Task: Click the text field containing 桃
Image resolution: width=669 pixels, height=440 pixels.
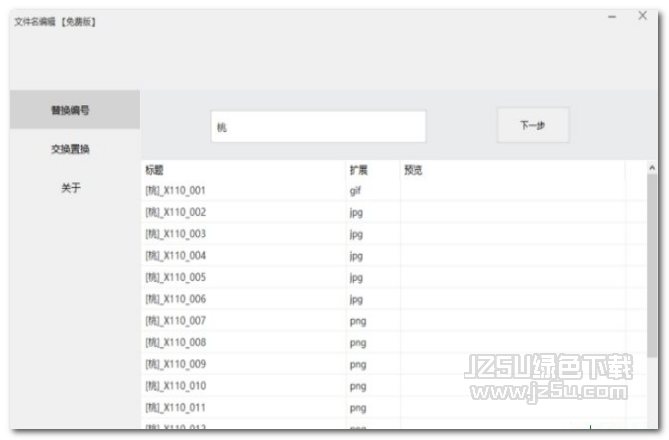Action: point(318,127)
